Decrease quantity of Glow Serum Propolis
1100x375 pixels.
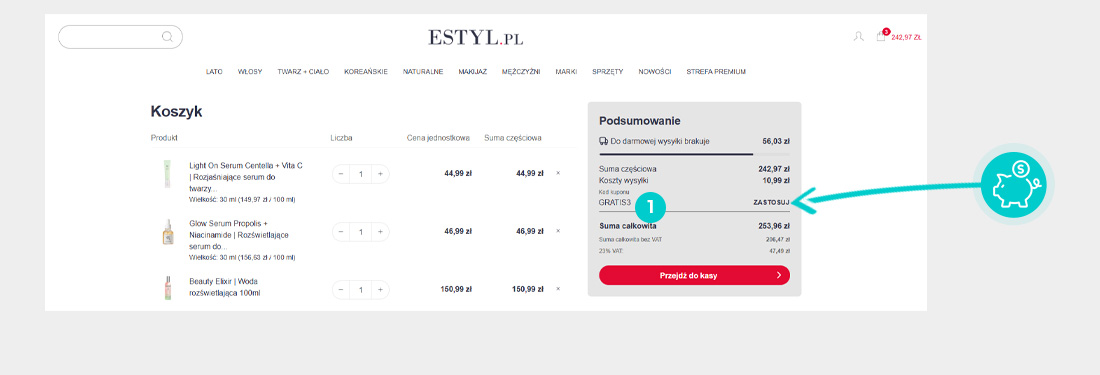click(341, 231)
